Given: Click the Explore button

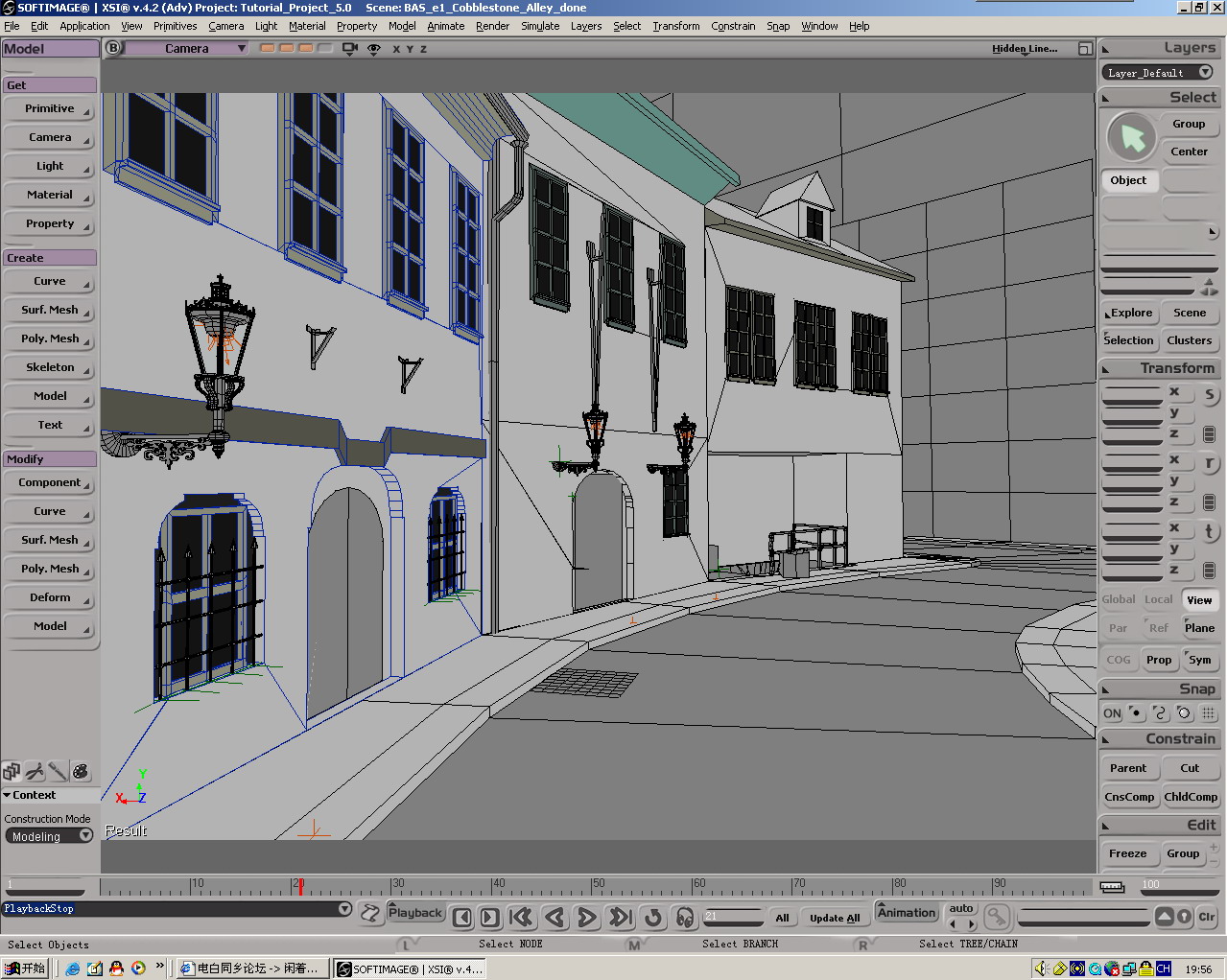Looking at the screenshot, I should coord(1130,313).
